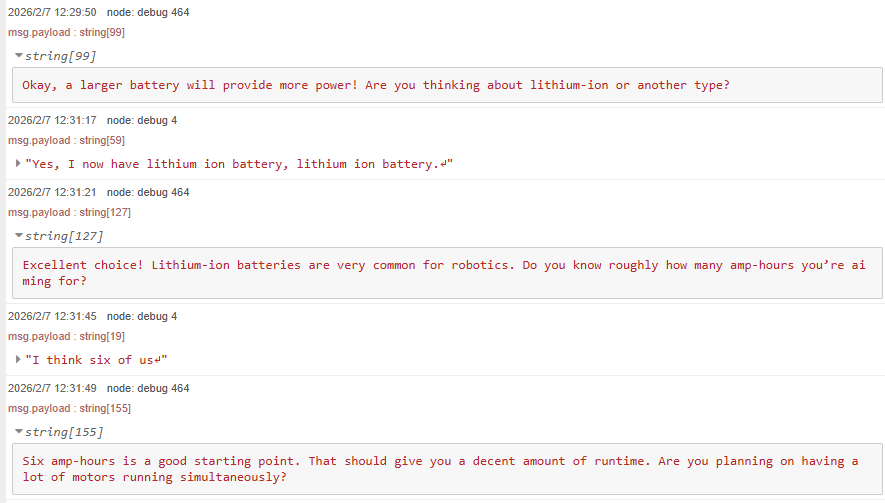Click the msg.payload : string[99] label
The image size is (885, 503).
(x=66, y=32)
